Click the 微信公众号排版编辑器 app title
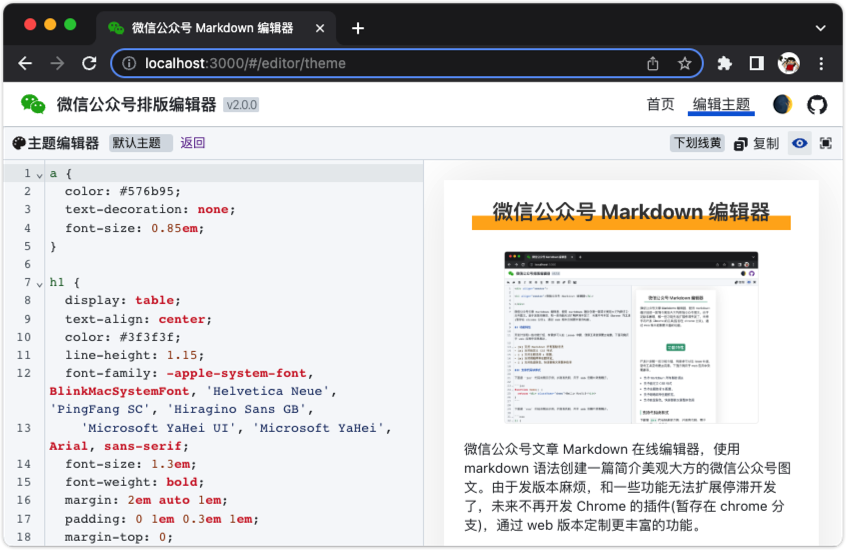 pyautogui.click(x=137, y=105)
